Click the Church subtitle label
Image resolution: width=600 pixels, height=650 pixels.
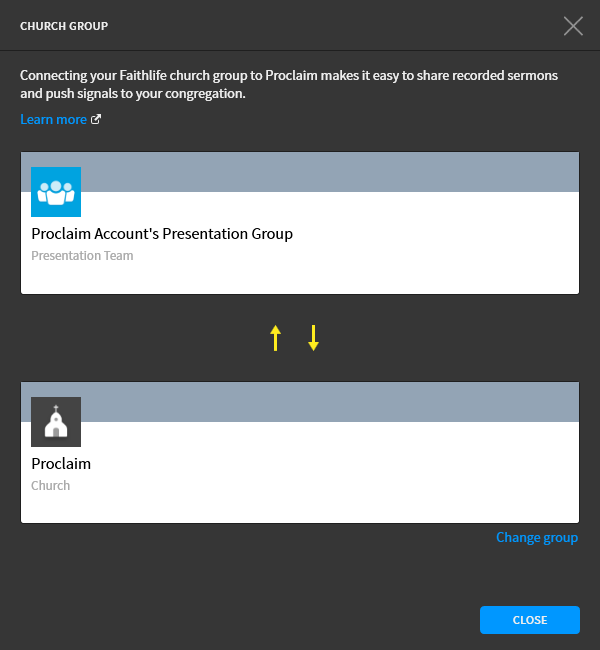(51, 486)
